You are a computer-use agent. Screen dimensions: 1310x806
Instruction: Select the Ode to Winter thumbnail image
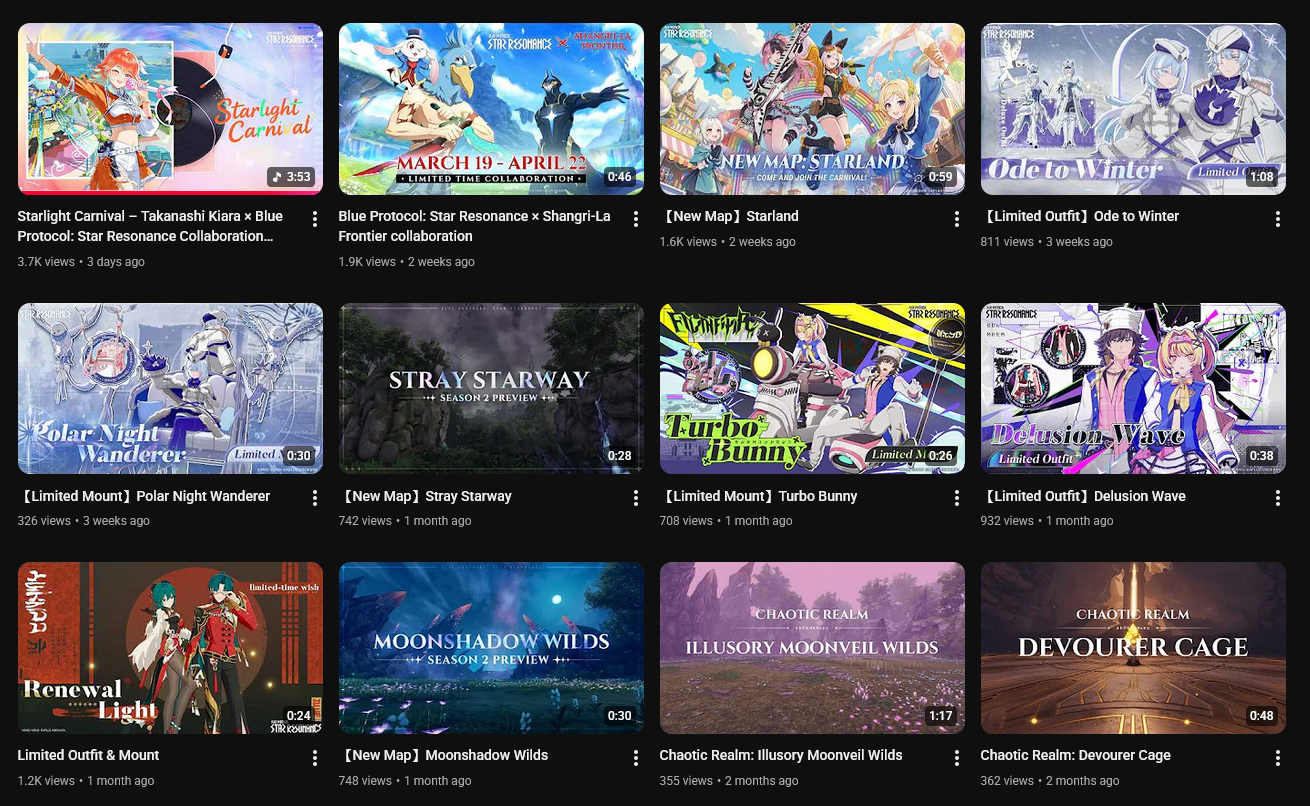point(1133,109)
